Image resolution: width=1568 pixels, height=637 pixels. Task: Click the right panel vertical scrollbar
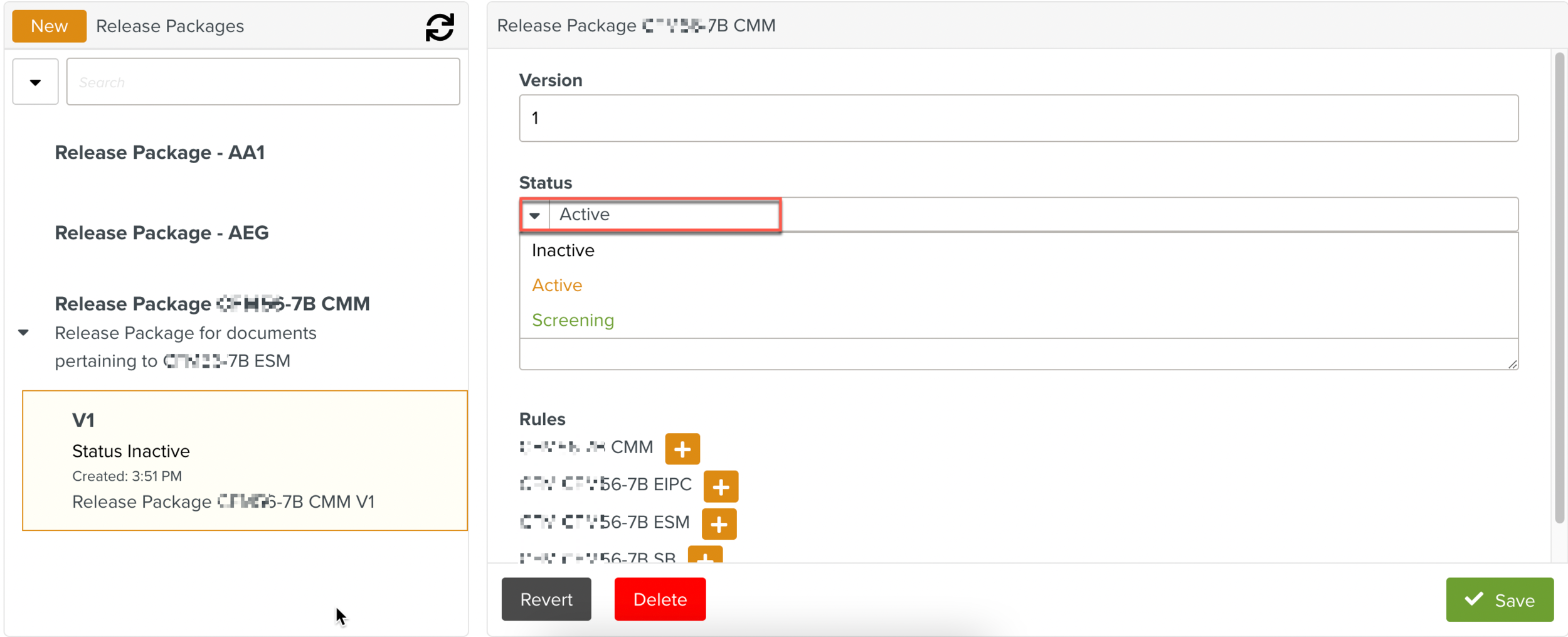tap(1559, 289)
